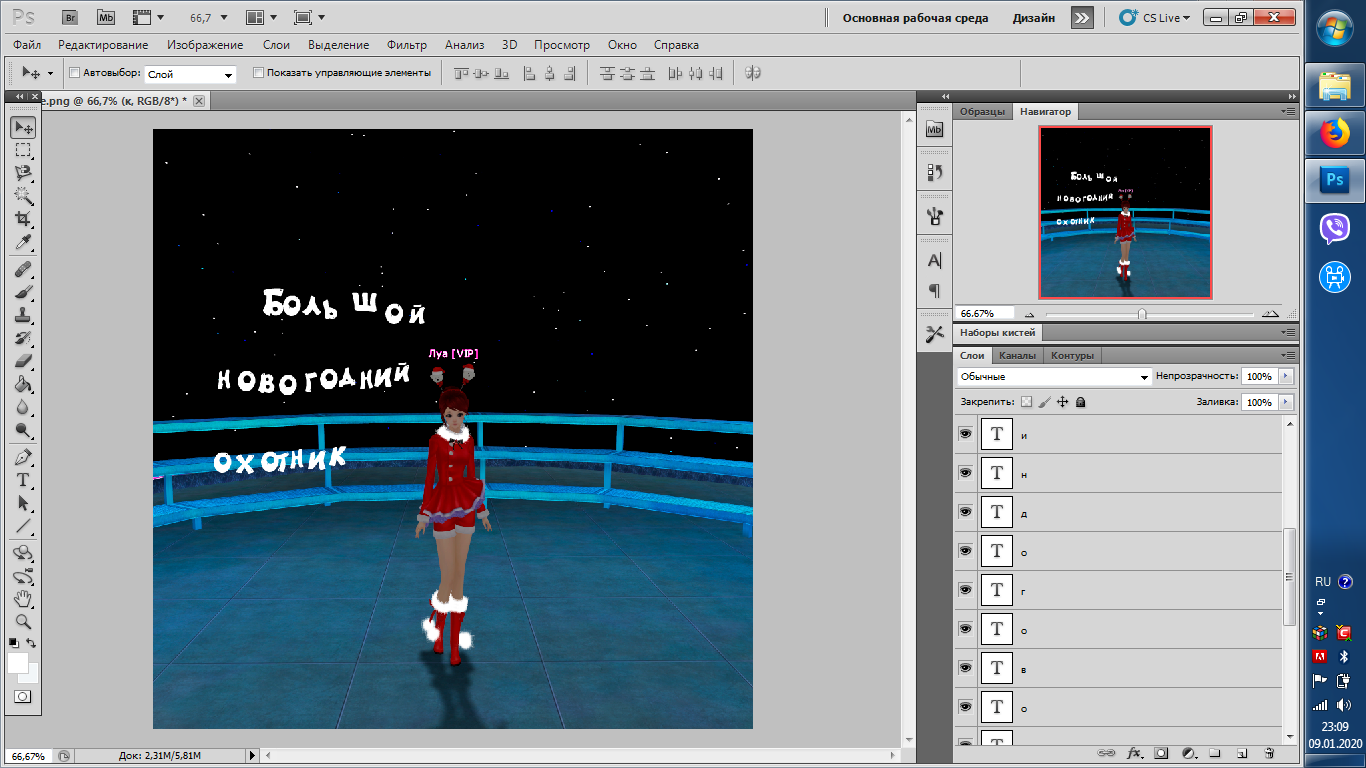Viewport: 1366px width, 768px height.
Task: Hide the layer named н
Action: pos(965,472)
